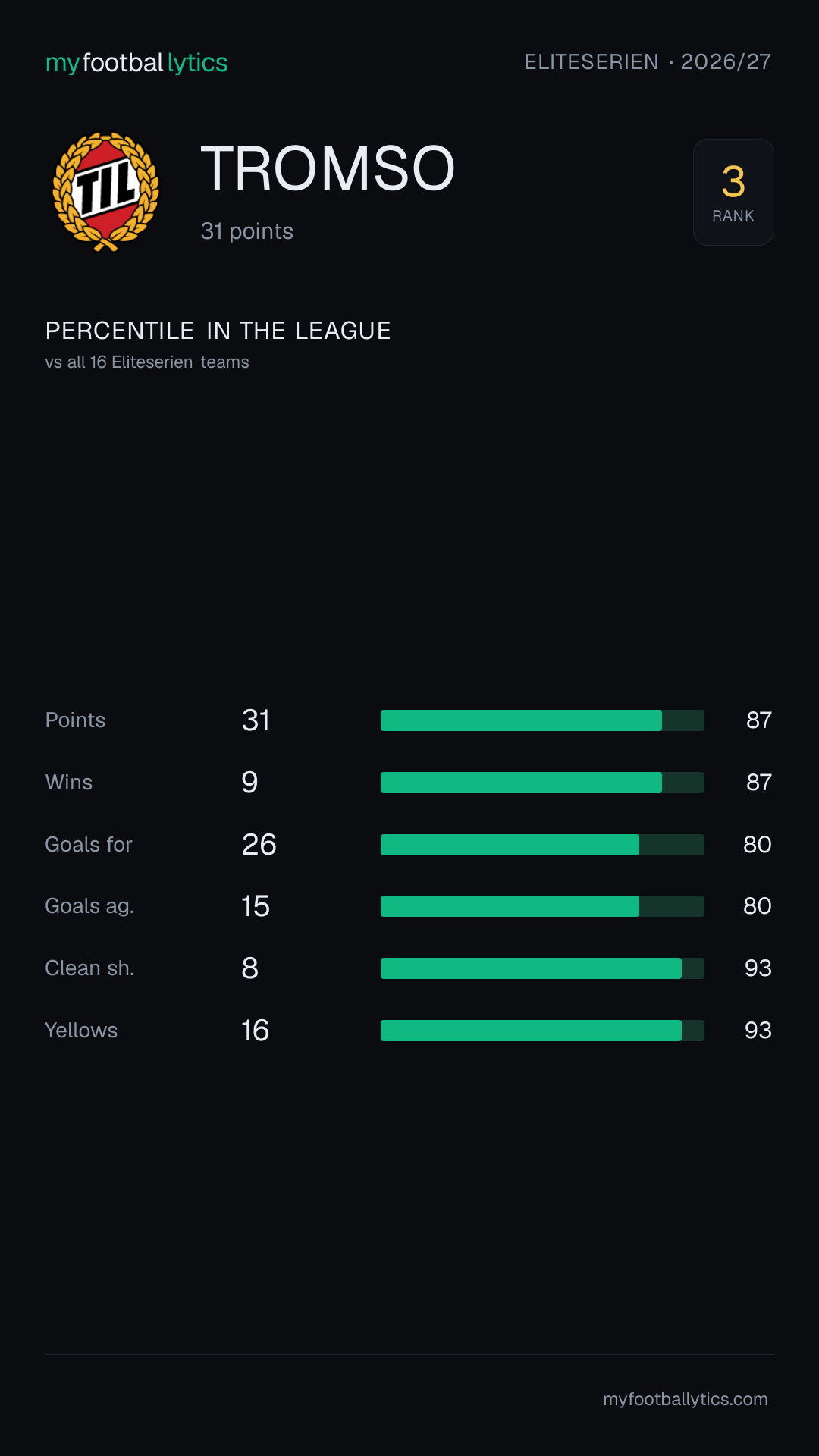819x1456 pixels.
Task: Select the Goals for progress bar
Action: [542, 845]
